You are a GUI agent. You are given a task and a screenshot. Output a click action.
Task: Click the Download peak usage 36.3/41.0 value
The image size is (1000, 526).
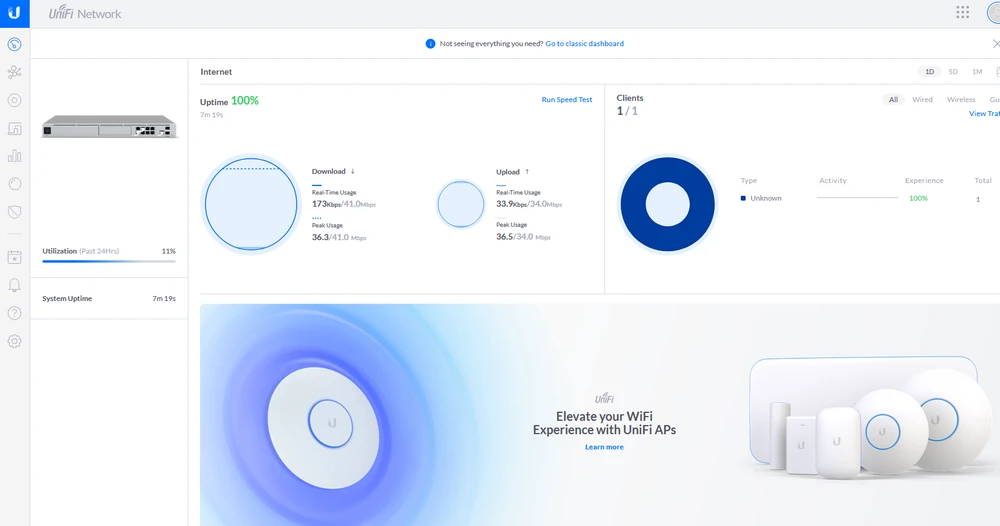click(339, 237)
